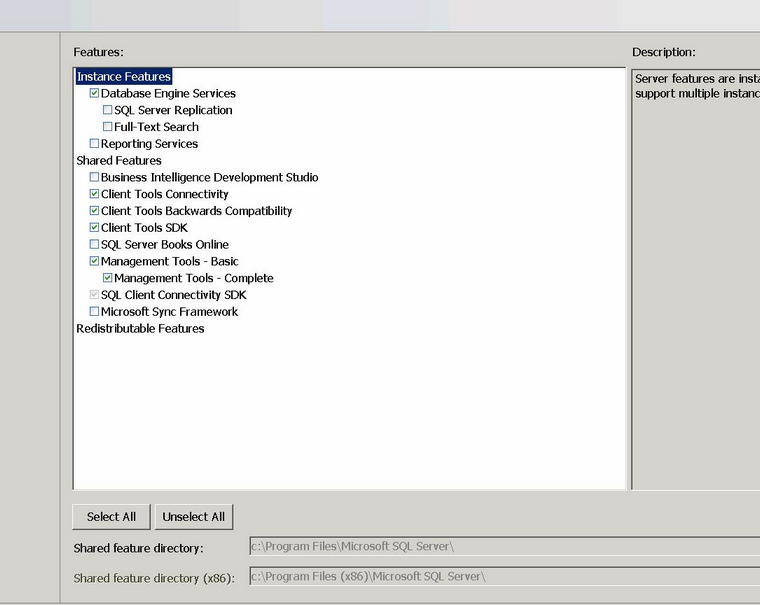
Task: Select the 'Microsoft Sync Framework' label text
Action: click(x=169, y=312)
